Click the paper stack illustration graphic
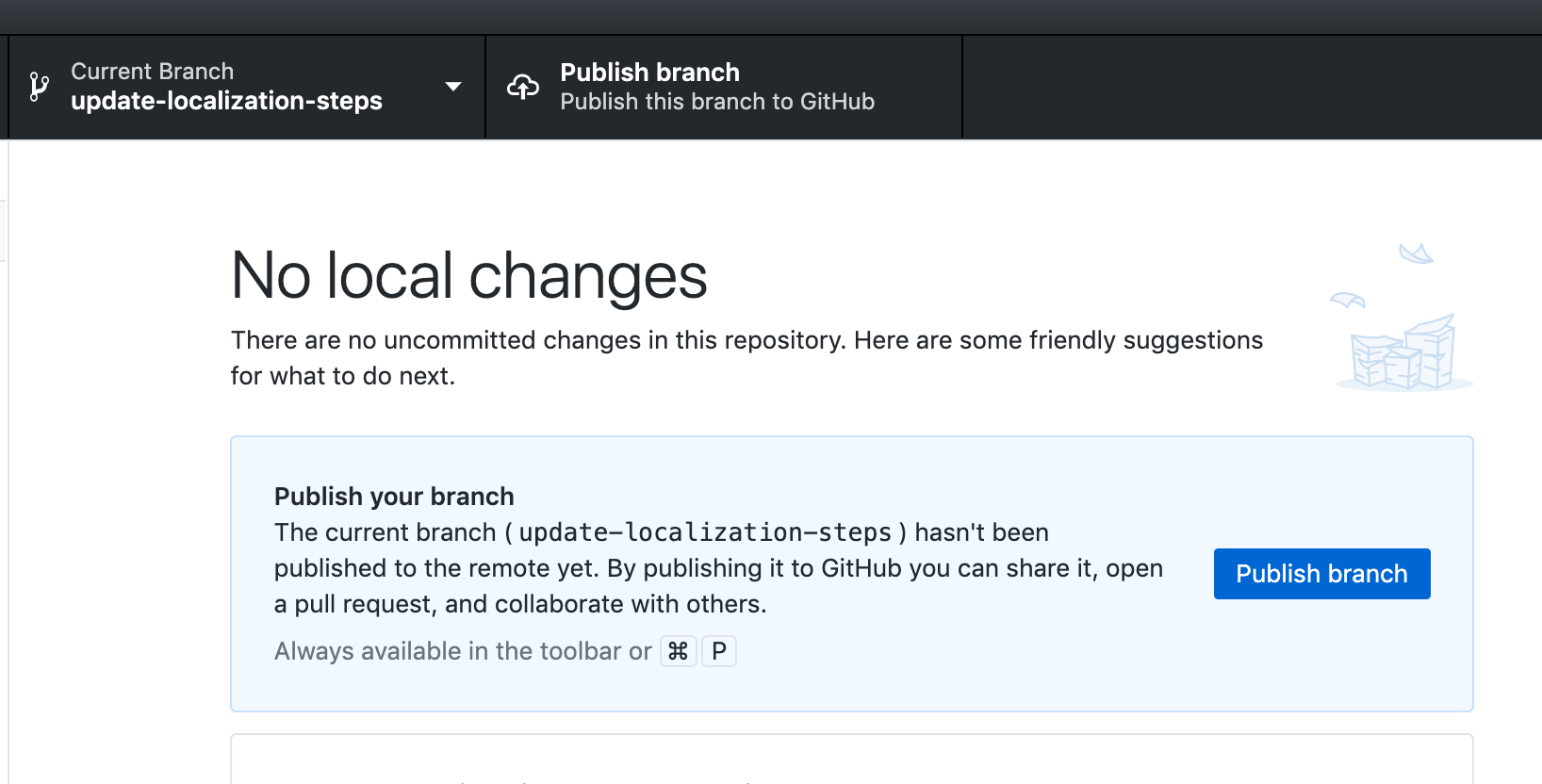The image size is (1542, 784). click(x=1400, y=358)
